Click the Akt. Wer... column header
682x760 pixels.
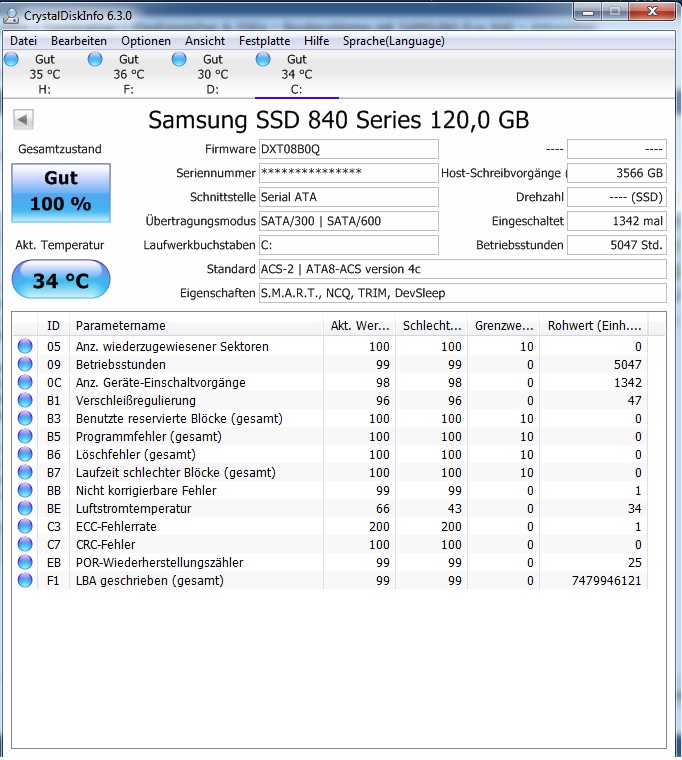coord(360,325)
